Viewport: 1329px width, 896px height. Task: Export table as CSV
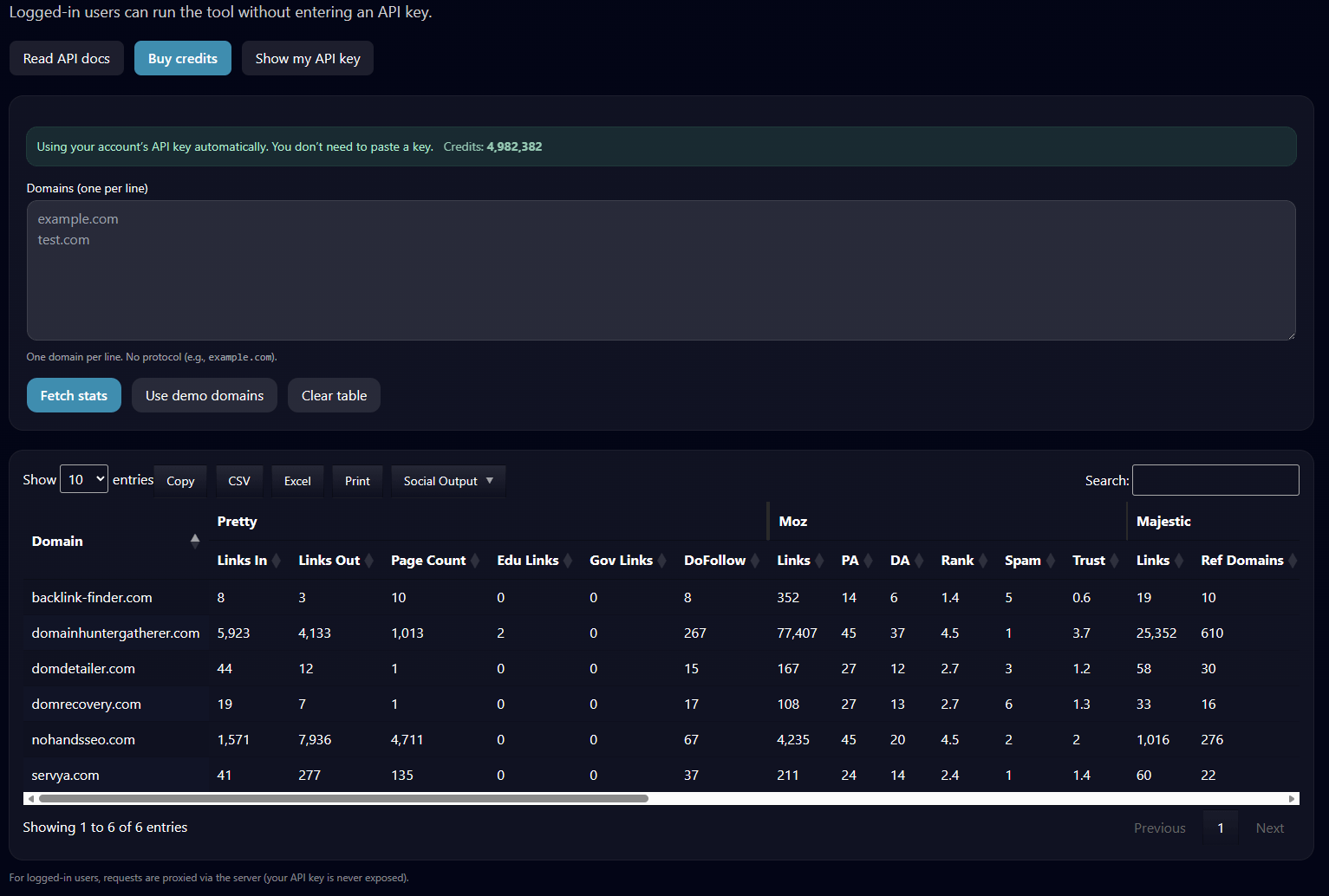tap(239, 481)
